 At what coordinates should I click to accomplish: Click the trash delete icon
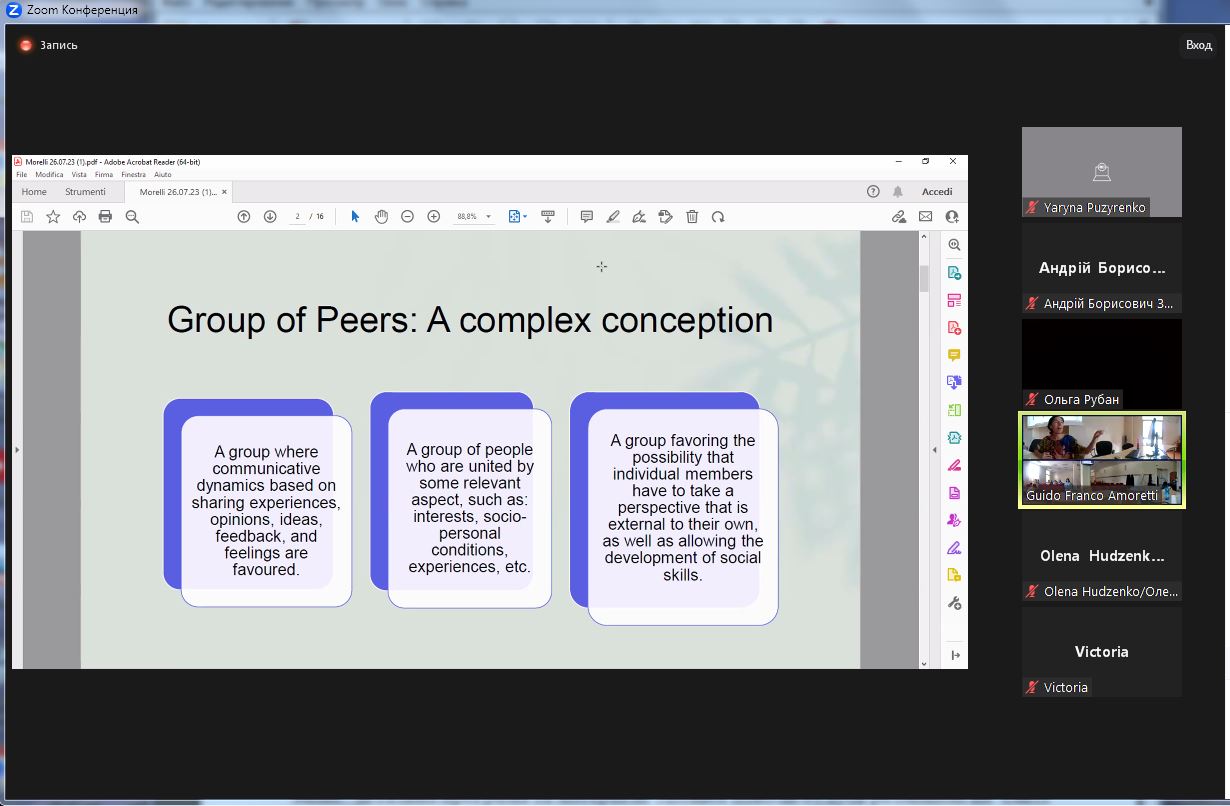692,217
